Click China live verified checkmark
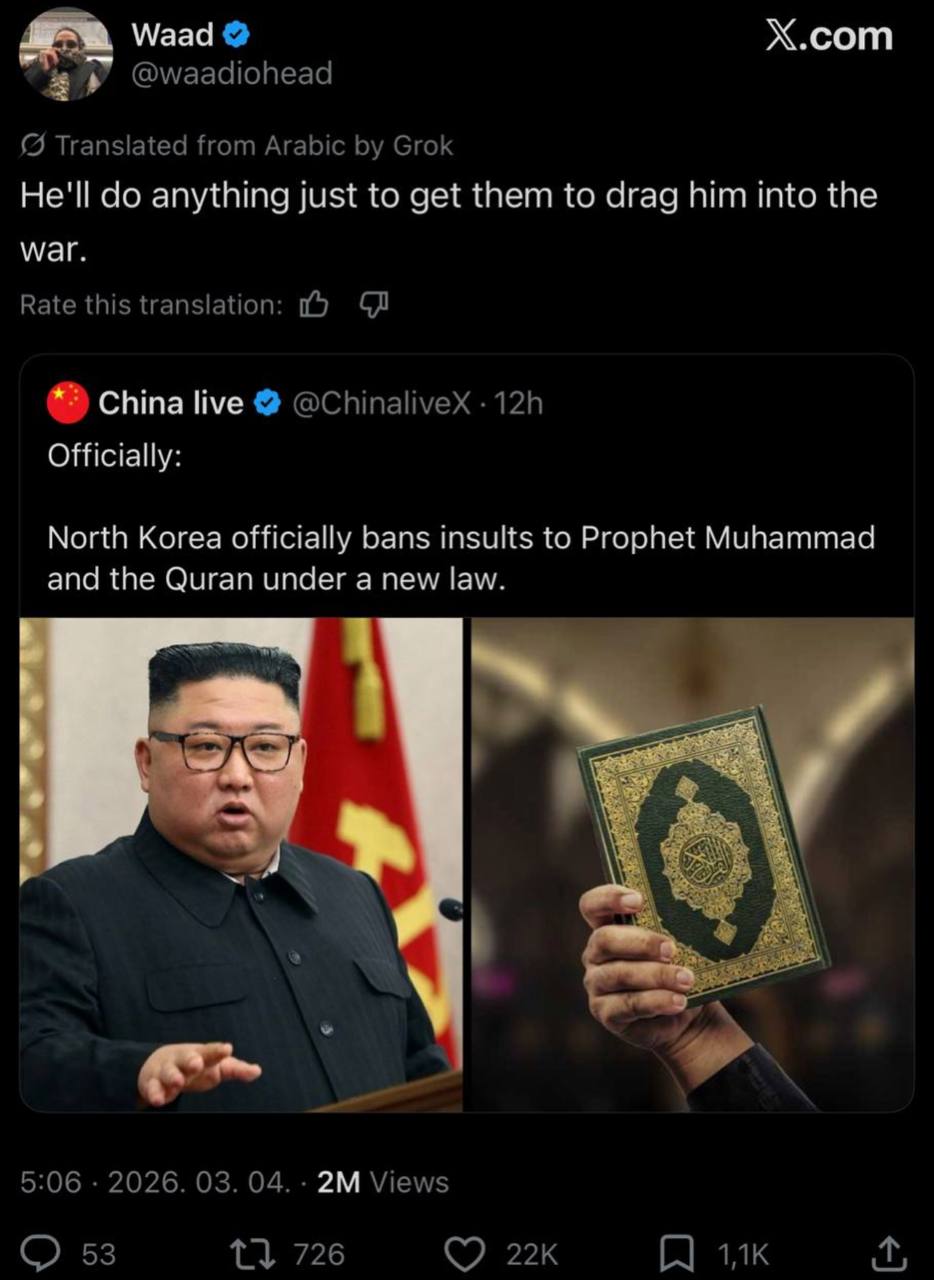Image resolution: width=934 pixels, height=1280 pixels. (267, 403)
